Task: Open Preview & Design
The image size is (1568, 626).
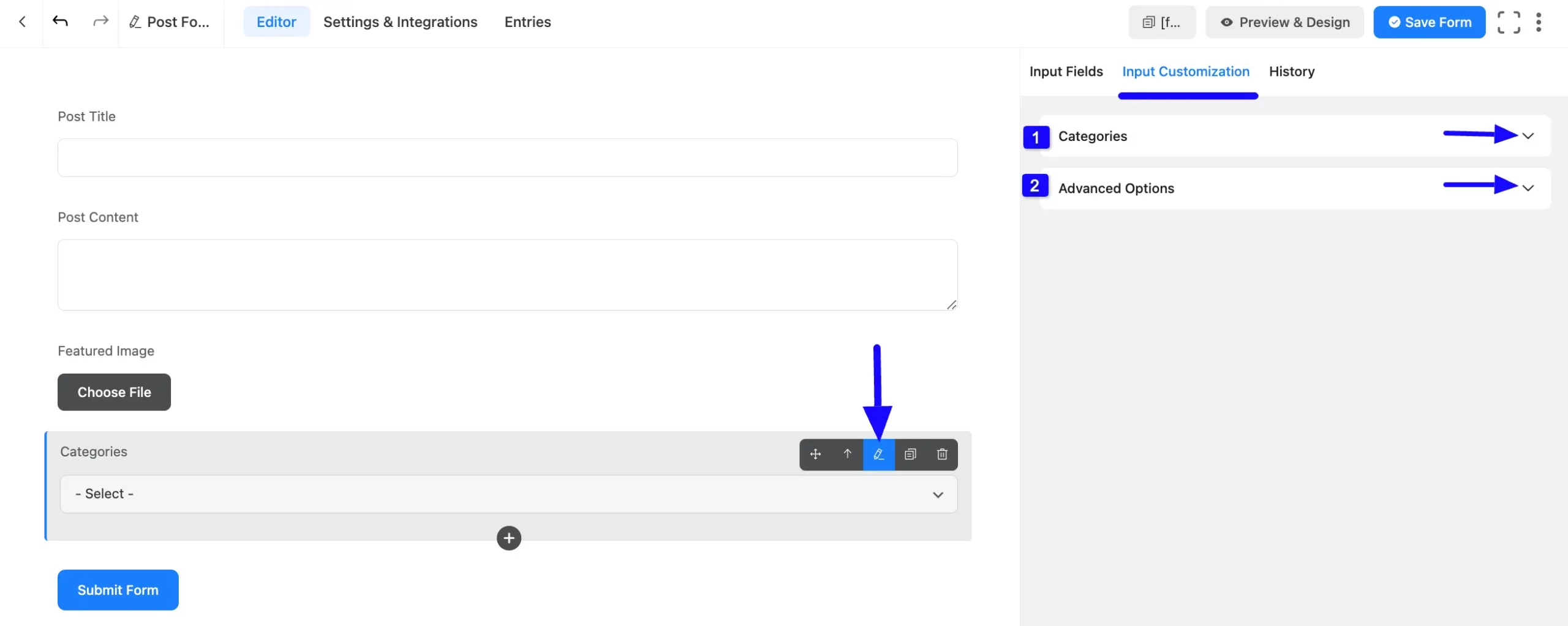Action: tap(1284, 22)
